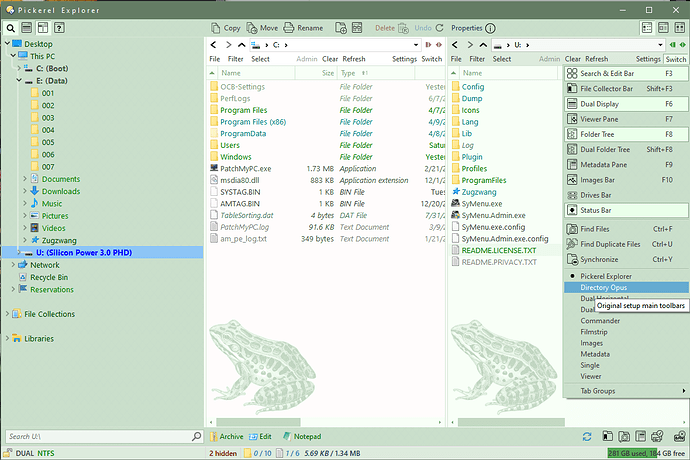Click the Move icon in the toolbar
The height and width of the screenshot is (460, 690).
tap(252, 28)
